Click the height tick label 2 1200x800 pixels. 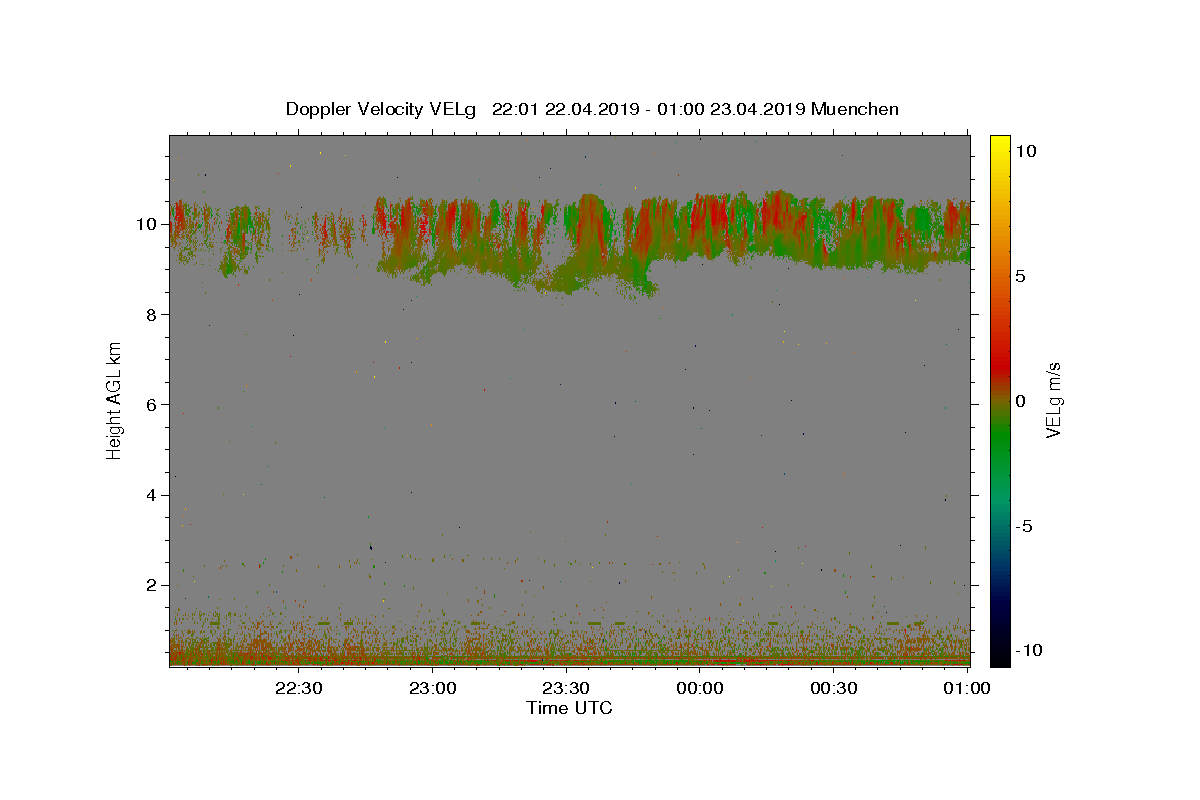pos(152,585)
